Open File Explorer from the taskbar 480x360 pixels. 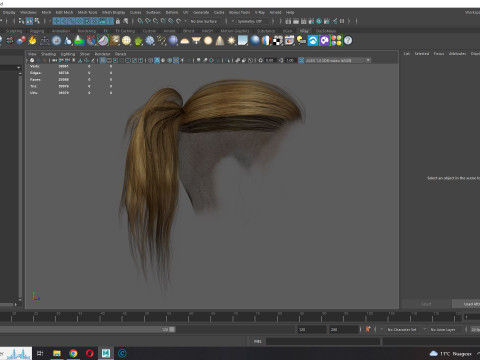pyautogui.click(x=57, y=353)
